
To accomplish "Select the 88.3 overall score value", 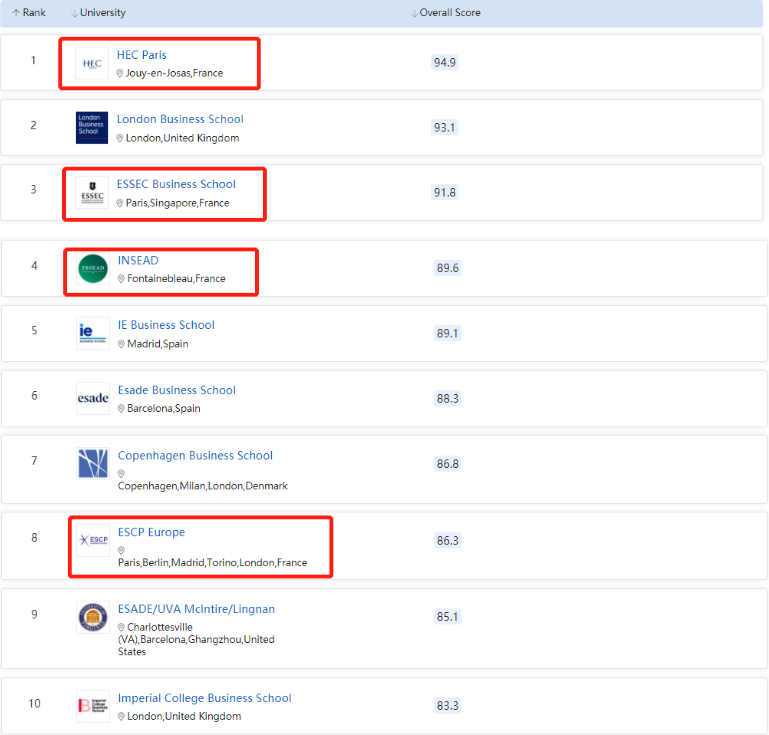I will [x=447, y=399].
